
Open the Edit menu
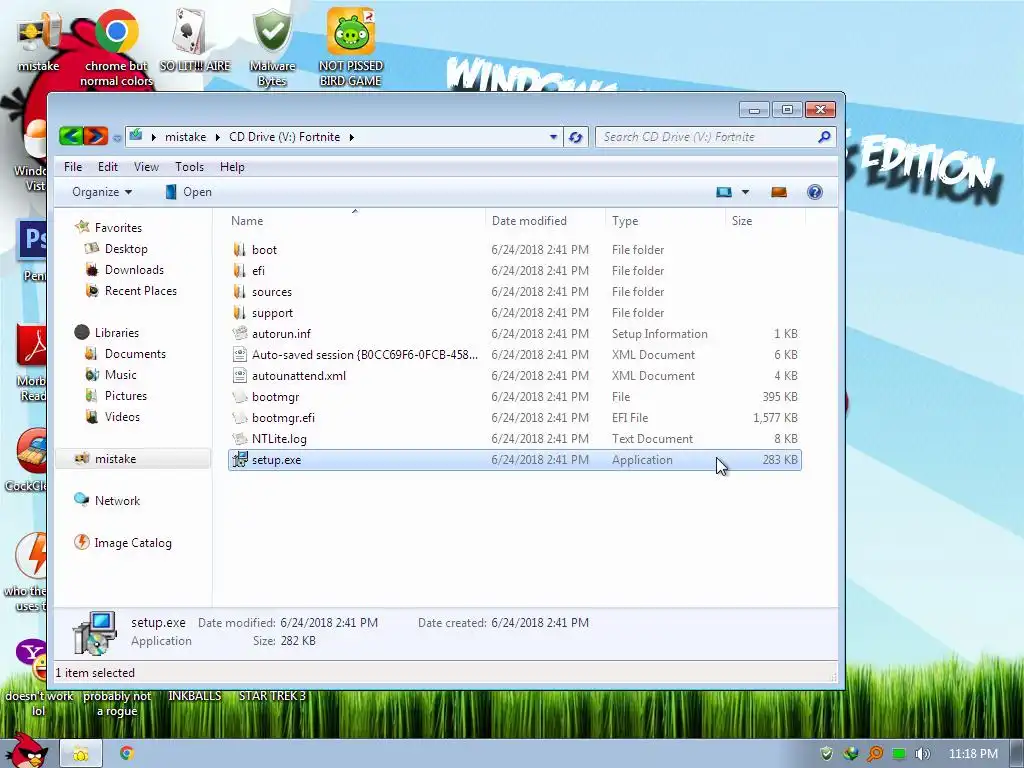pyautogui.click(x=108, y=167)
